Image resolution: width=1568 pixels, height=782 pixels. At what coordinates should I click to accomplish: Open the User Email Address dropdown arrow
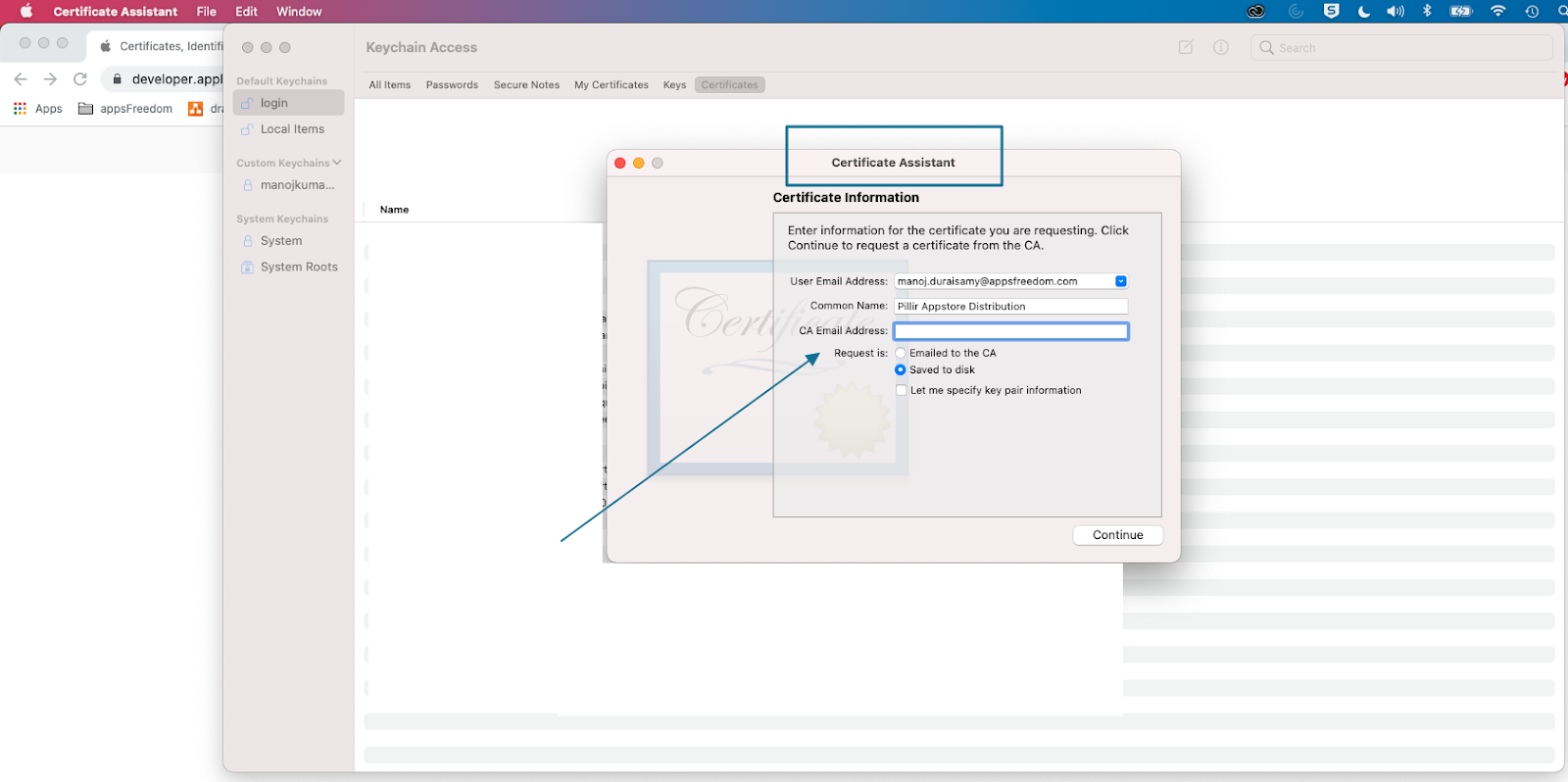pos(1121,281)
